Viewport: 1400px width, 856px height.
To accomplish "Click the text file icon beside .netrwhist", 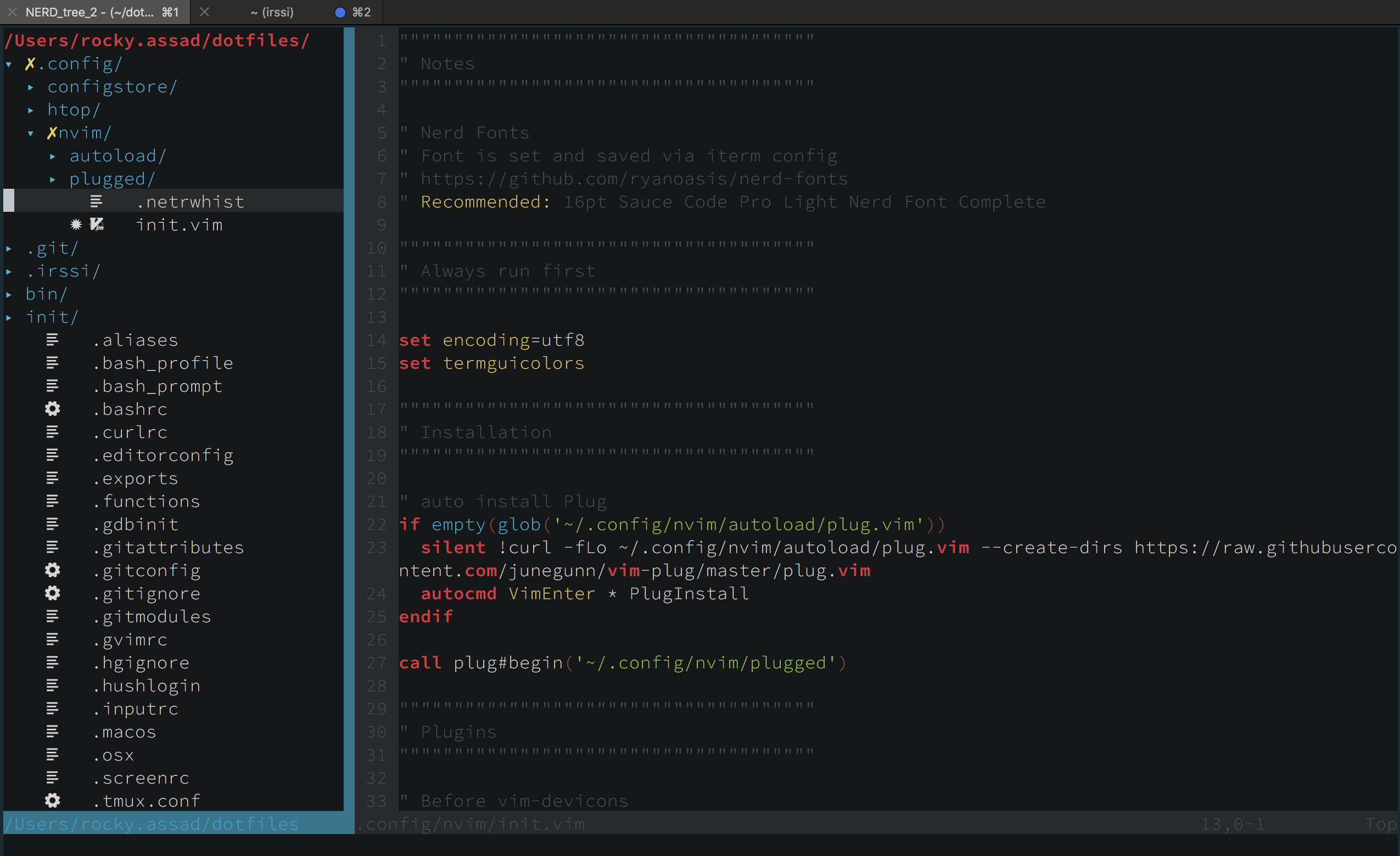I will tap(96, 201).
